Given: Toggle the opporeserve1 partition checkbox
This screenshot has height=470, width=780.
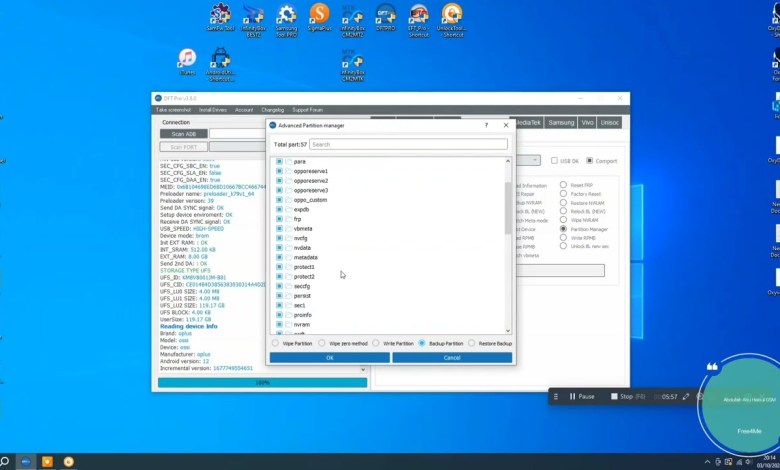Looking at the screenshot, I should [279, 171].
